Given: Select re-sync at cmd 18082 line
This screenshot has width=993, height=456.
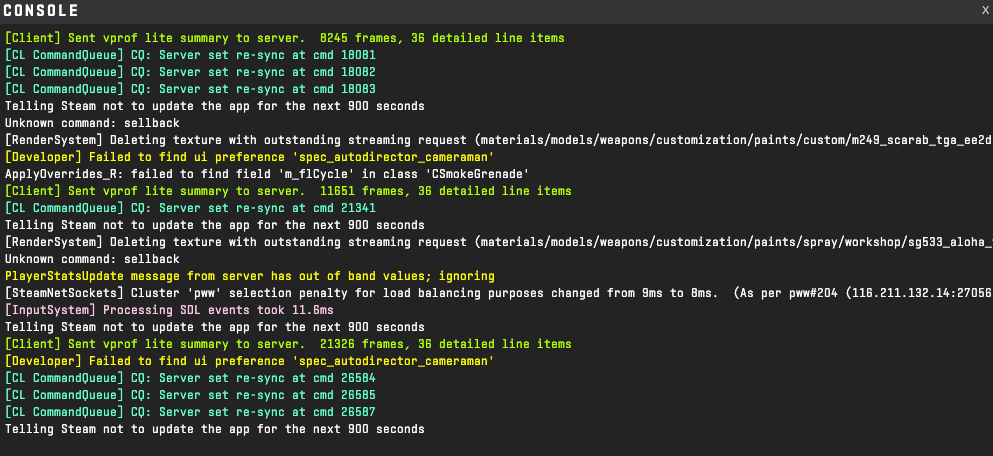Looking at the screenshot, I should point(190,72).
